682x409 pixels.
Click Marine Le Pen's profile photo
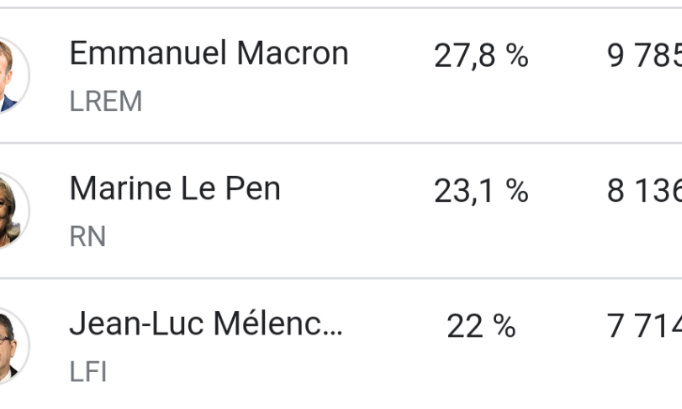click(x=10, y=210)
